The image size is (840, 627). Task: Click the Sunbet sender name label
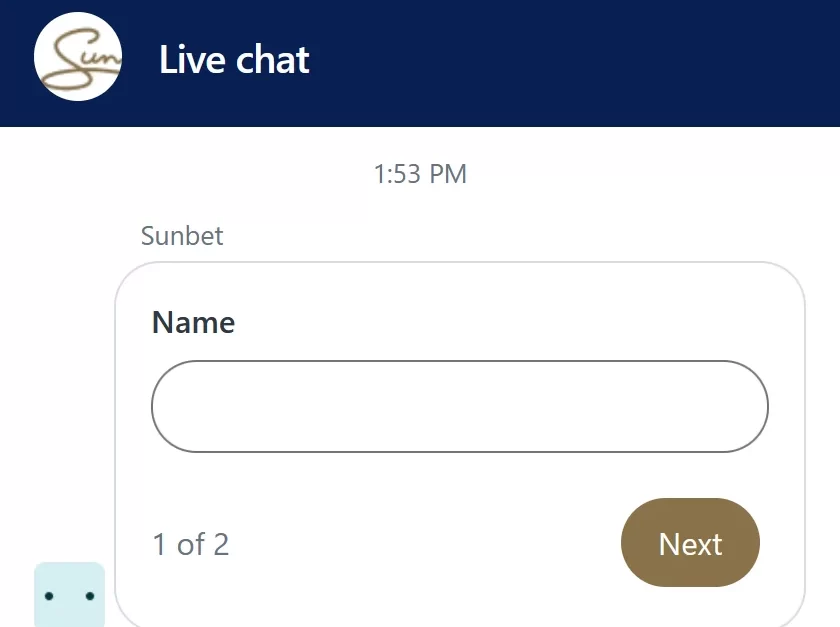coord(182,236)
